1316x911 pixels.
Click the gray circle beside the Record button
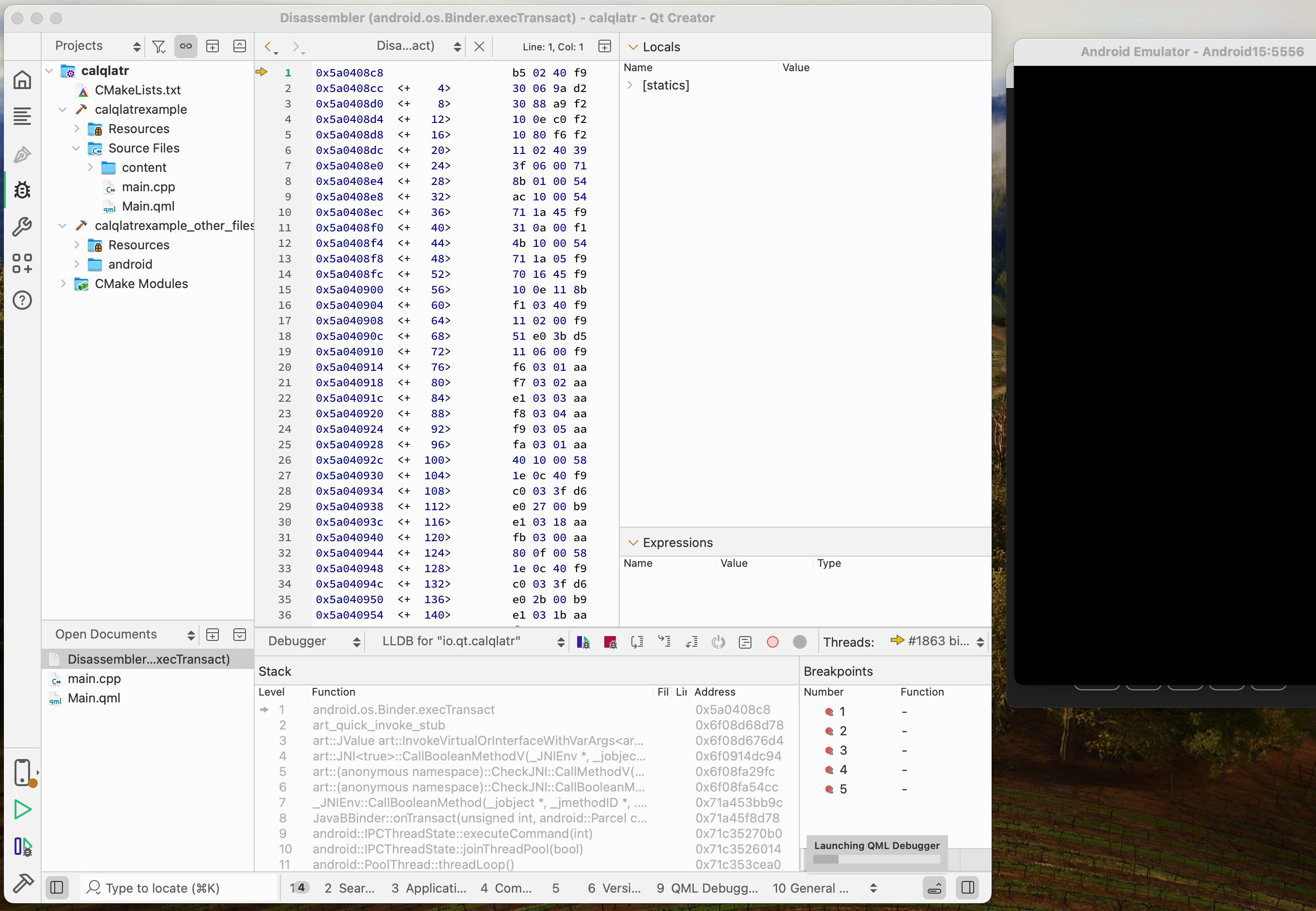[x=800, y=642]
